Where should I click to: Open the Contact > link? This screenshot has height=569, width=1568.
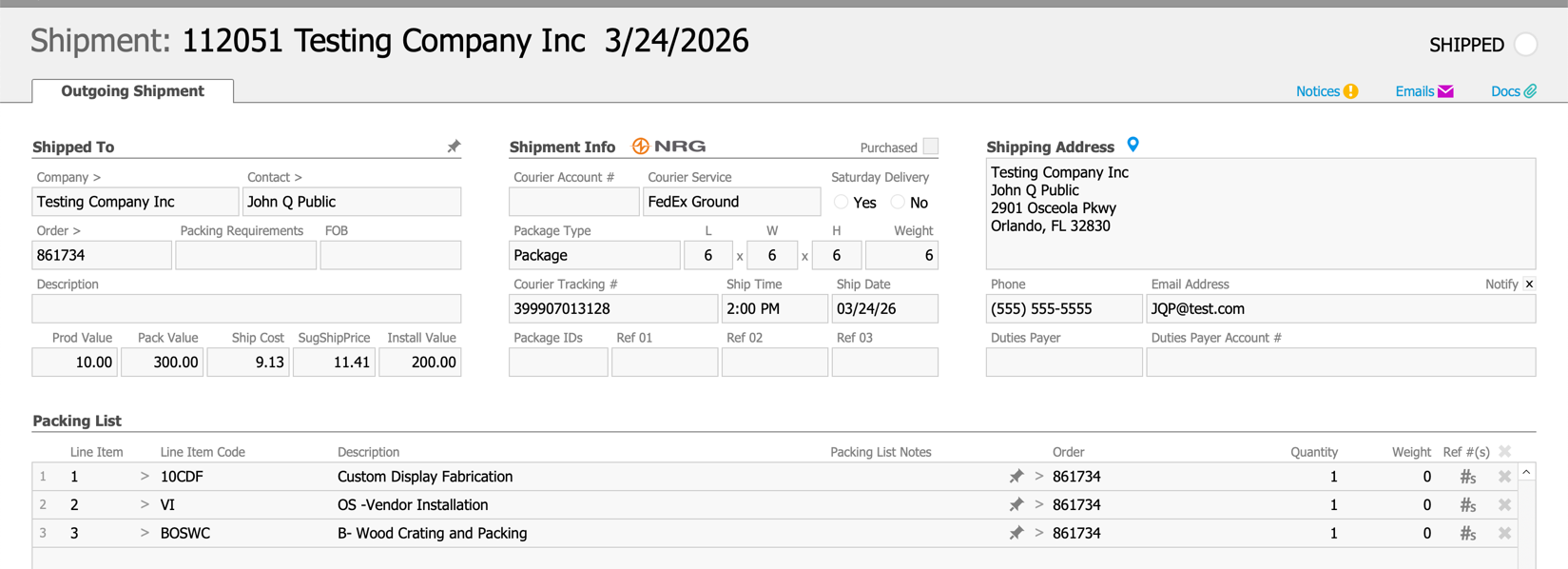(x=274, y=177)
